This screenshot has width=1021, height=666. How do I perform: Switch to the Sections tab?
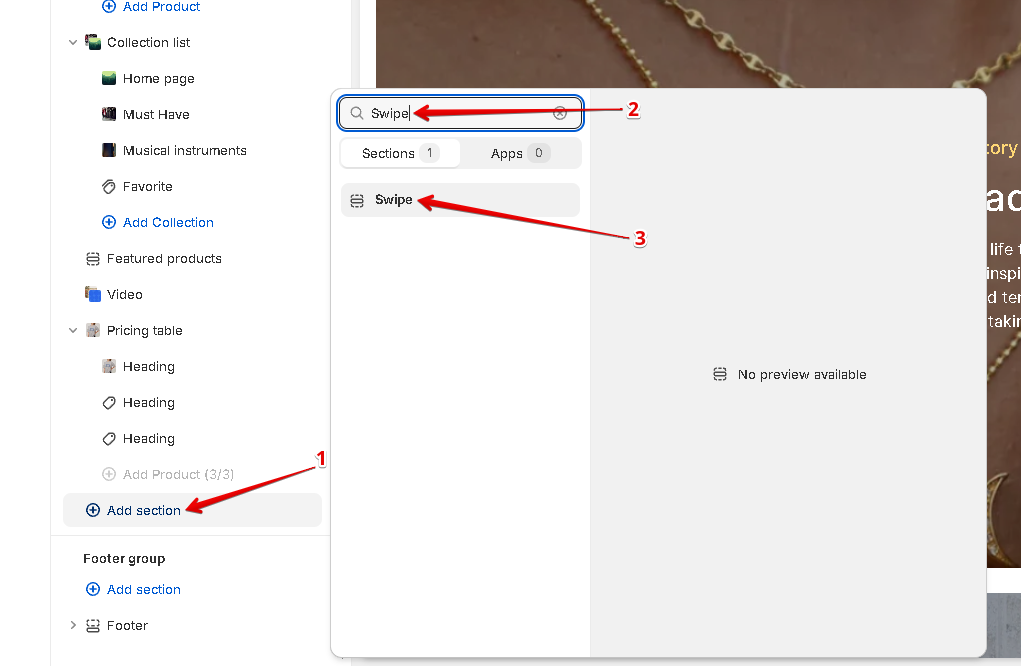coord(400,154)
